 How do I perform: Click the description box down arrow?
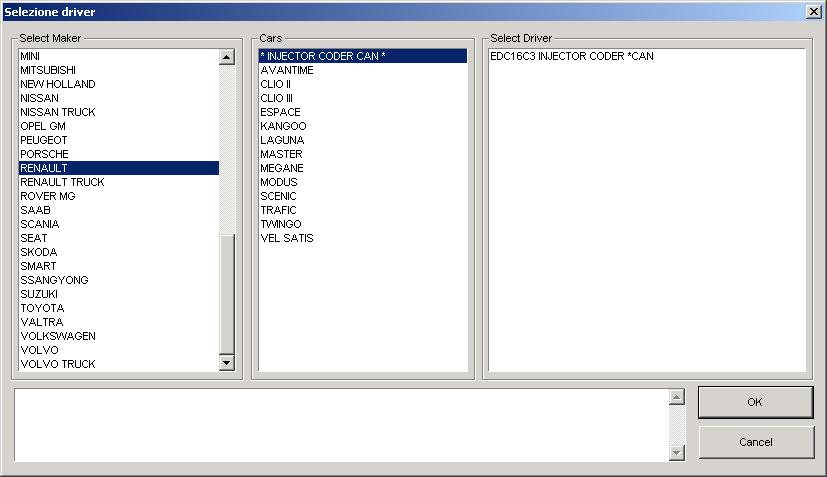click(x=677, y=453)
